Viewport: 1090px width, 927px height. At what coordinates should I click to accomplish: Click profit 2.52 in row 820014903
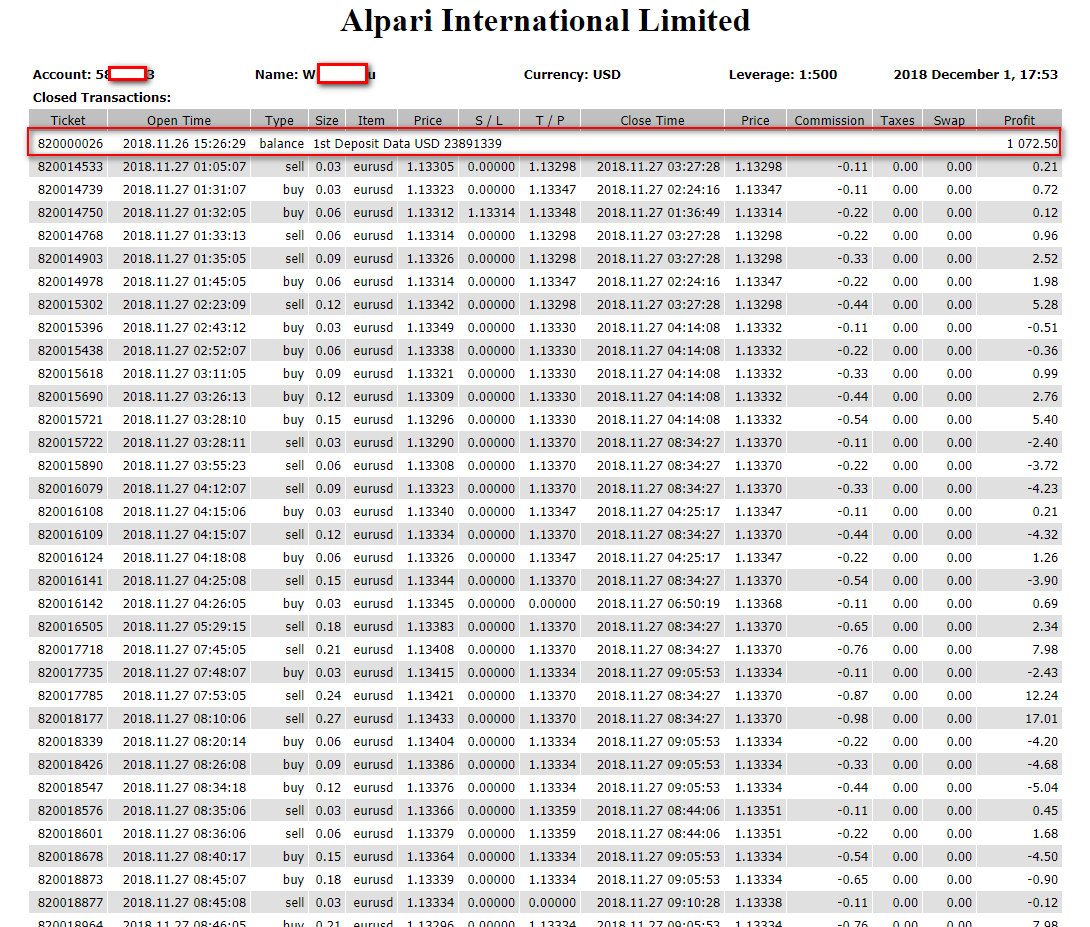click(1045, 259)
